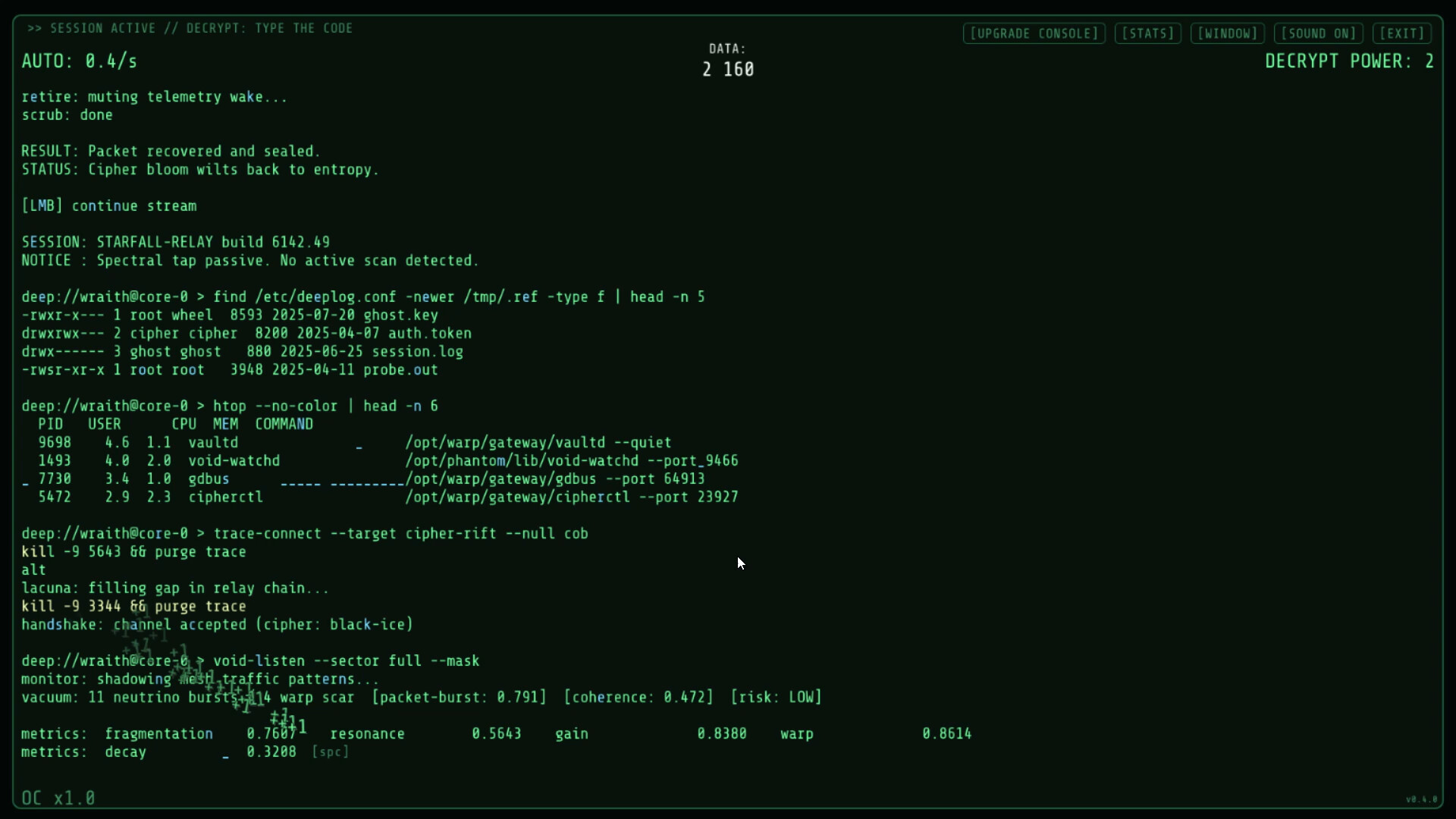Click the '[spc]' prompt hint
The image size is (1456, 819).
(331, 752)
